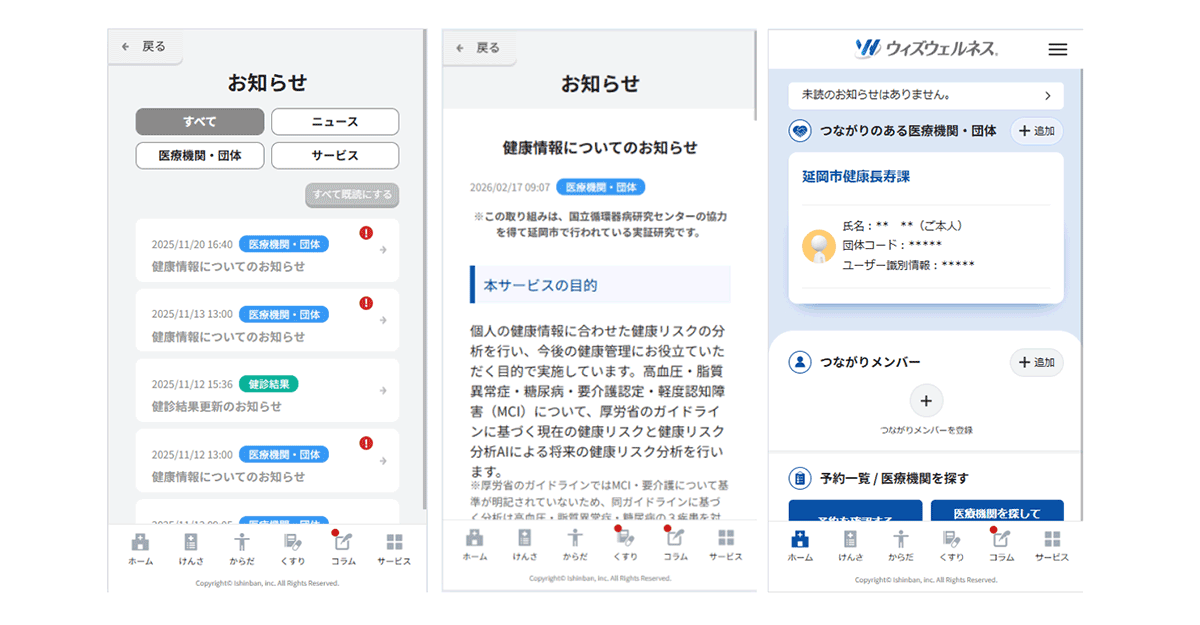Open the 健診結果更新のお知らせ item dated 2025/11/12 15:36
This screenshot has width=1200, height=625.
pyautogui.click(x=266, y=395)
